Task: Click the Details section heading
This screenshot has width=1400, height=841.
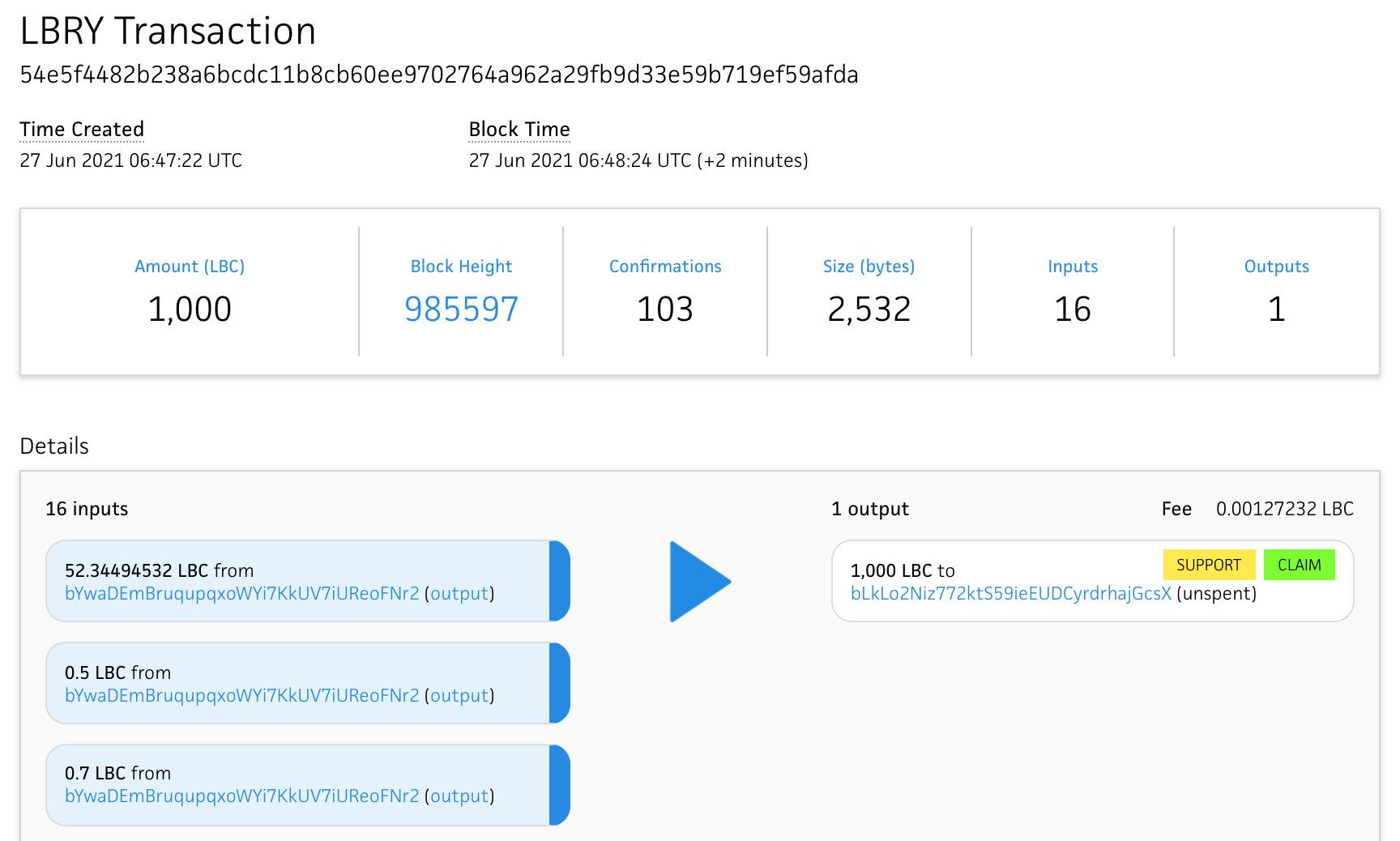Action: click(x=54, y=446)
